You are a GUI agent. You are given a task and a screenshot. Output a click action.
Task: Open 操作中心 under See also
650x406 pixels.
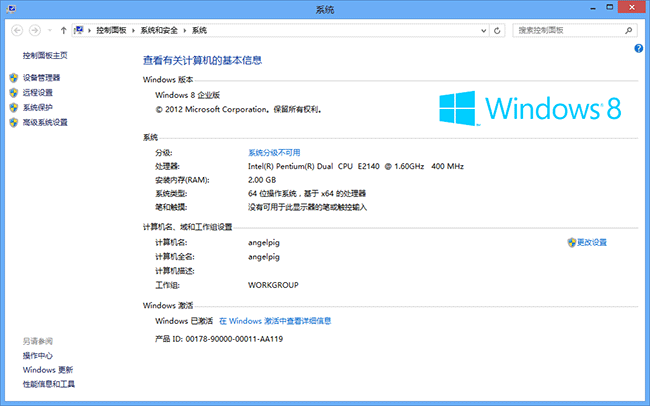click(x=38, y=355)
